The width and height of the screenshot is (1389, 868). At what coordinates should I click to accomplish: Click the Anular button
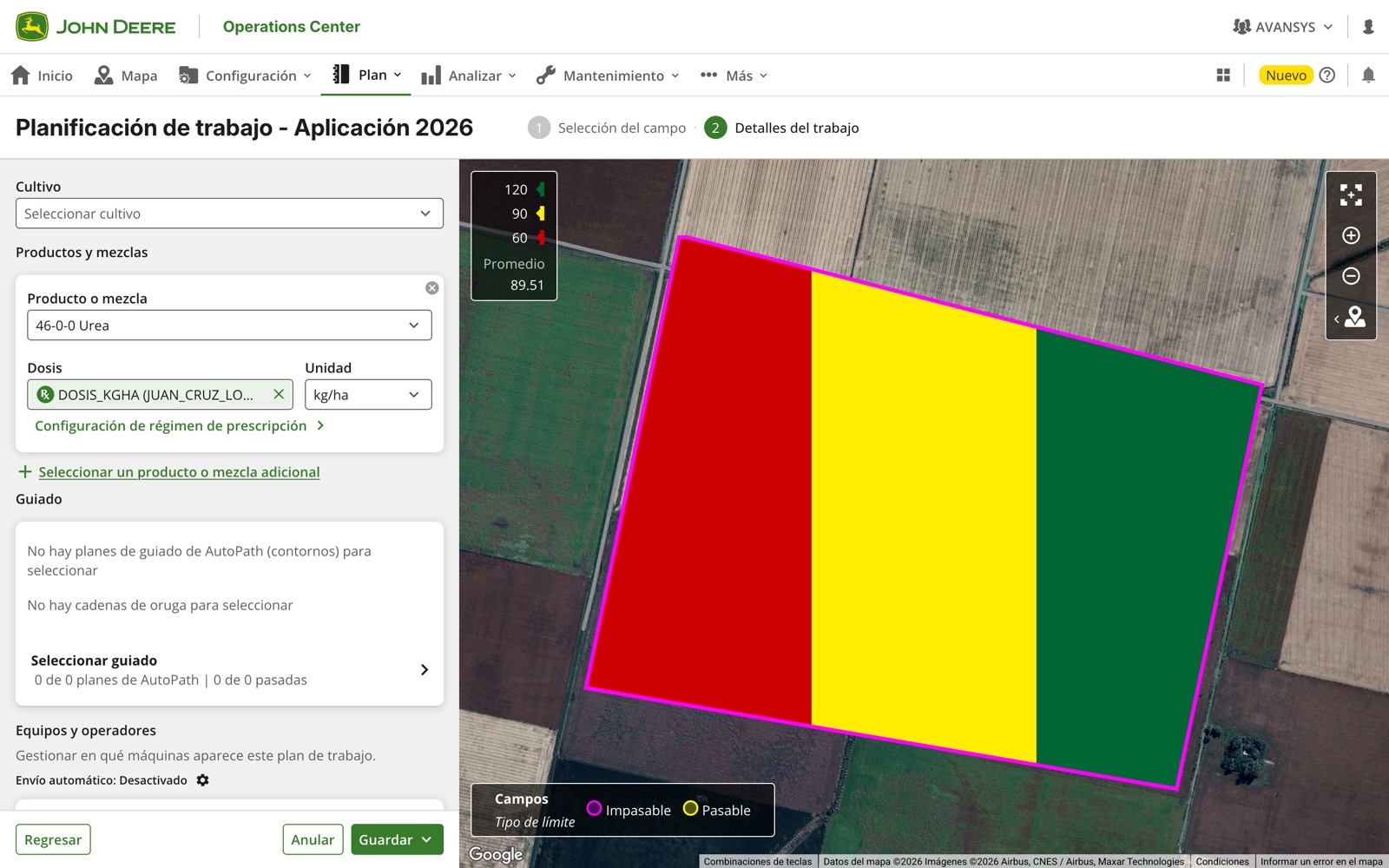point(313,839)
